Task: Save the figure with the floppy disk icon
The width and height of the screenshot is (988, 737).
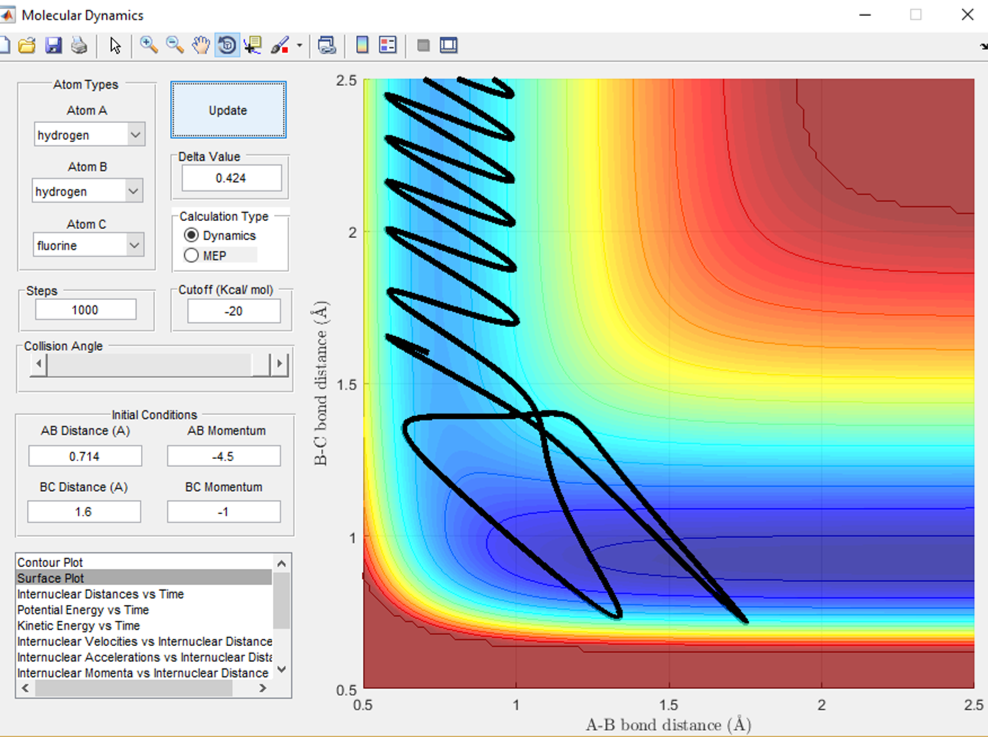Action: pyautogui.click(x=53, y=45)
